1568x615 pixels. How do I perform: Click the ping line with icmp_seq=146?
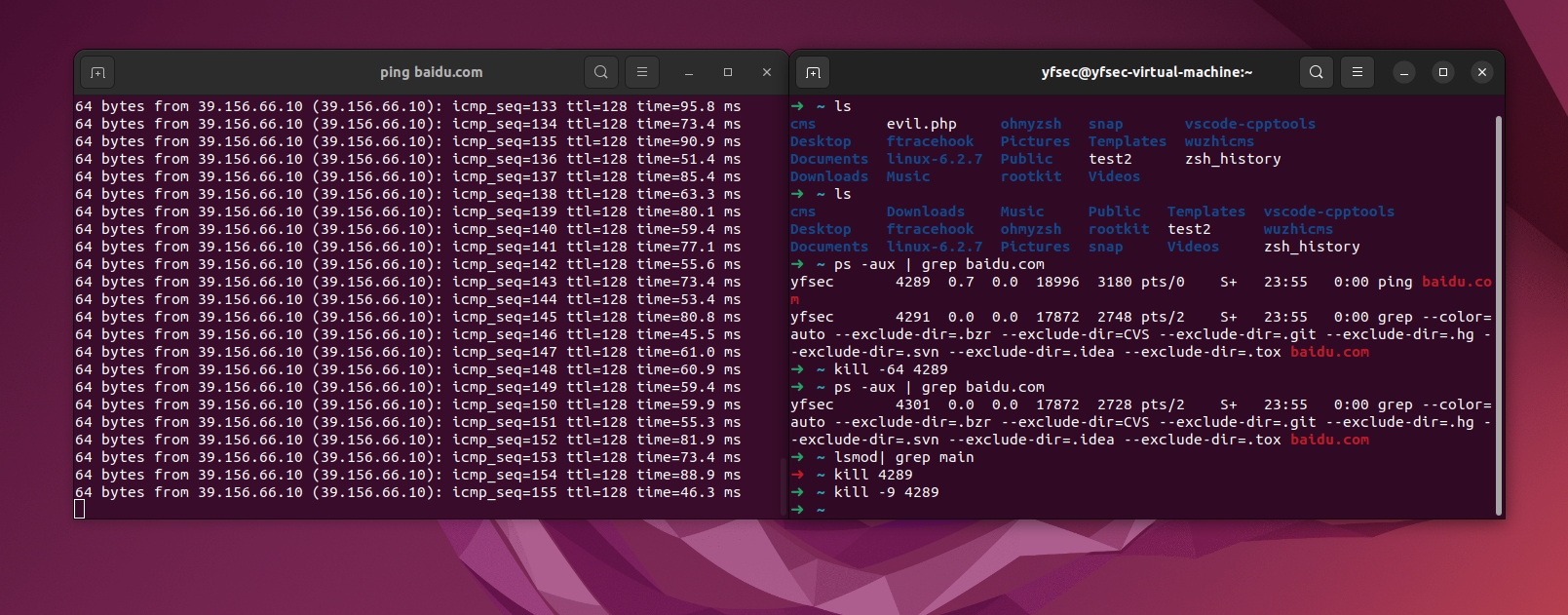click(408, 334)
